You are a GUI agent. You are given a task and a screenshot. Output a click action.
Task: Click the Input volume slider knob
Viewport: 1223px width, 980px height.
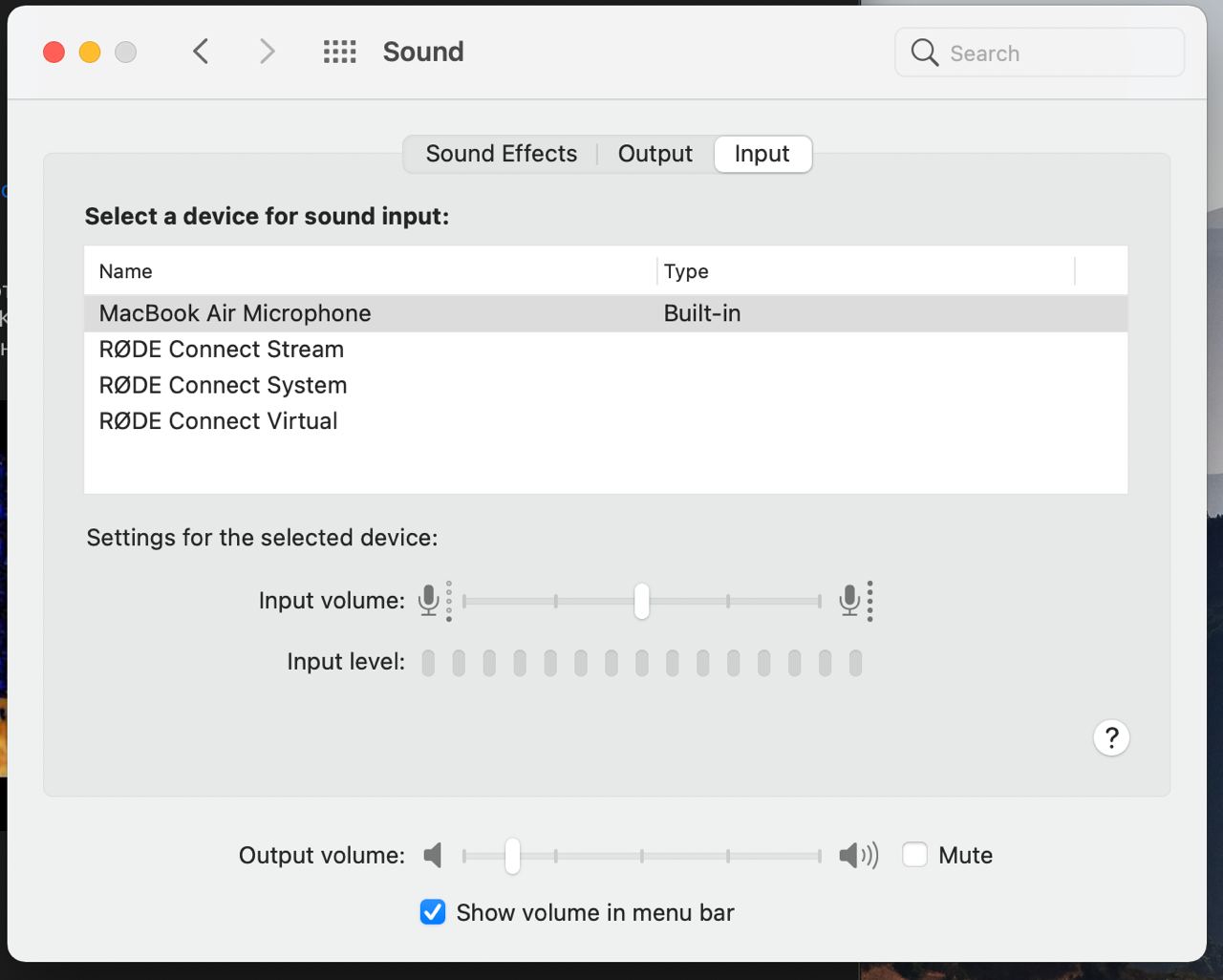tap(642, 601)
